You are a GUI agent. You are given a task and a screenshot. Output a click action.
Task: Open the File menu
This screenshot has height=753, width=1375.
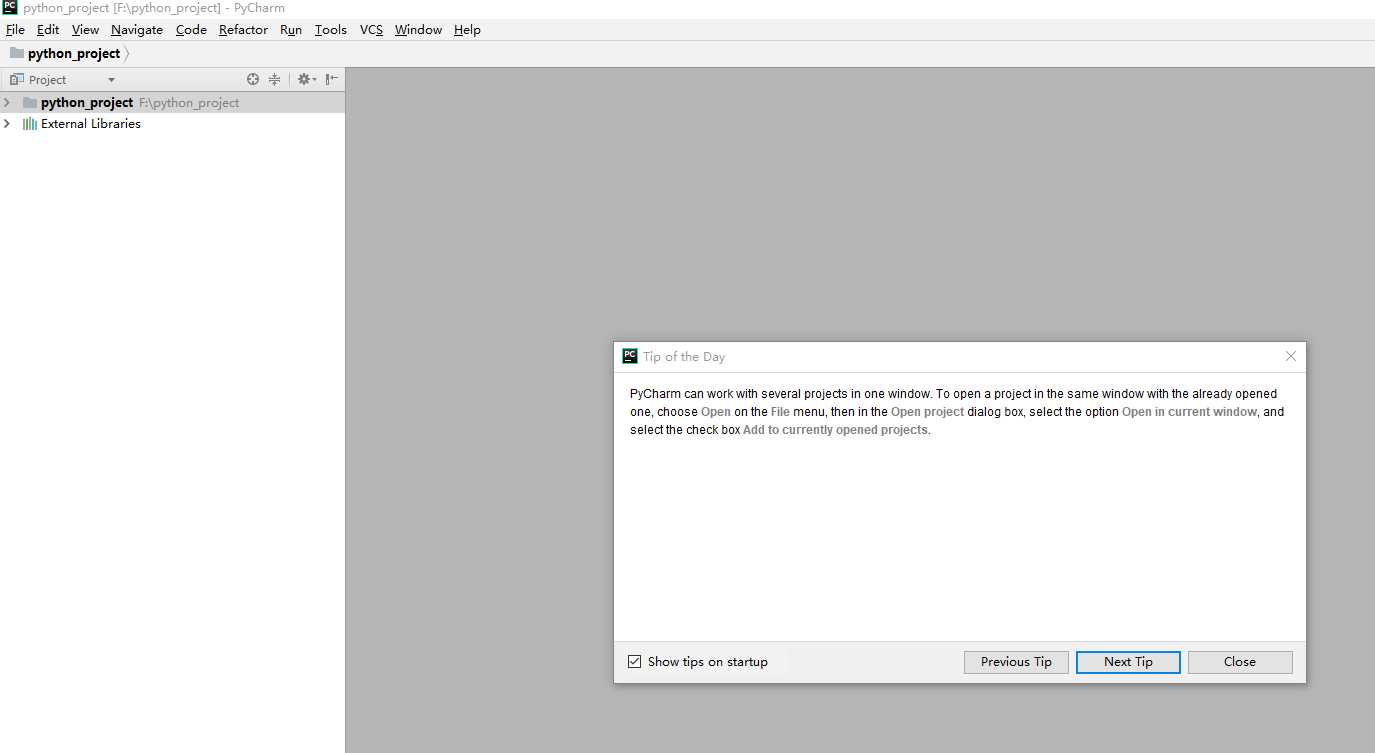(15, 30)
